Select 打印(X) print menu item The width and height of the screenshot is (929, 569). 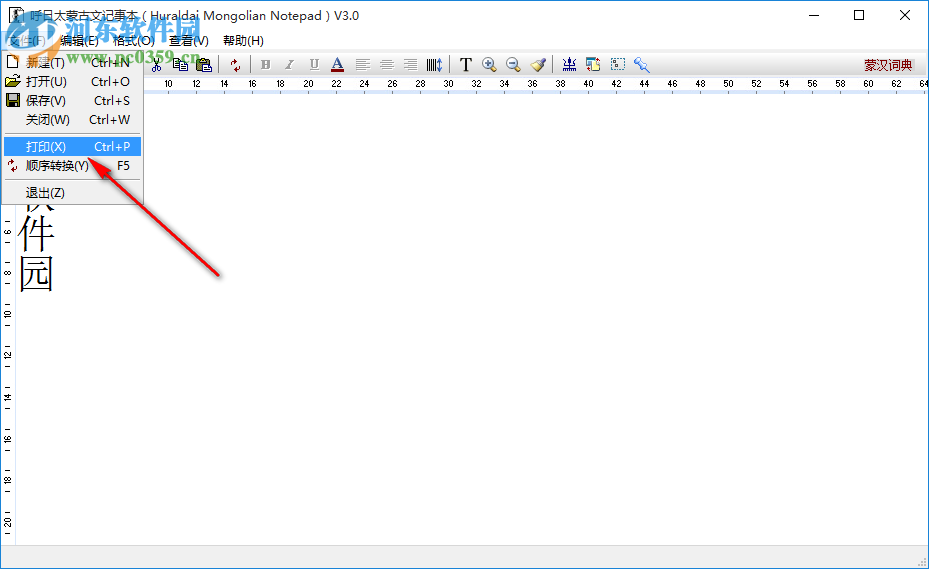(72, 146)
